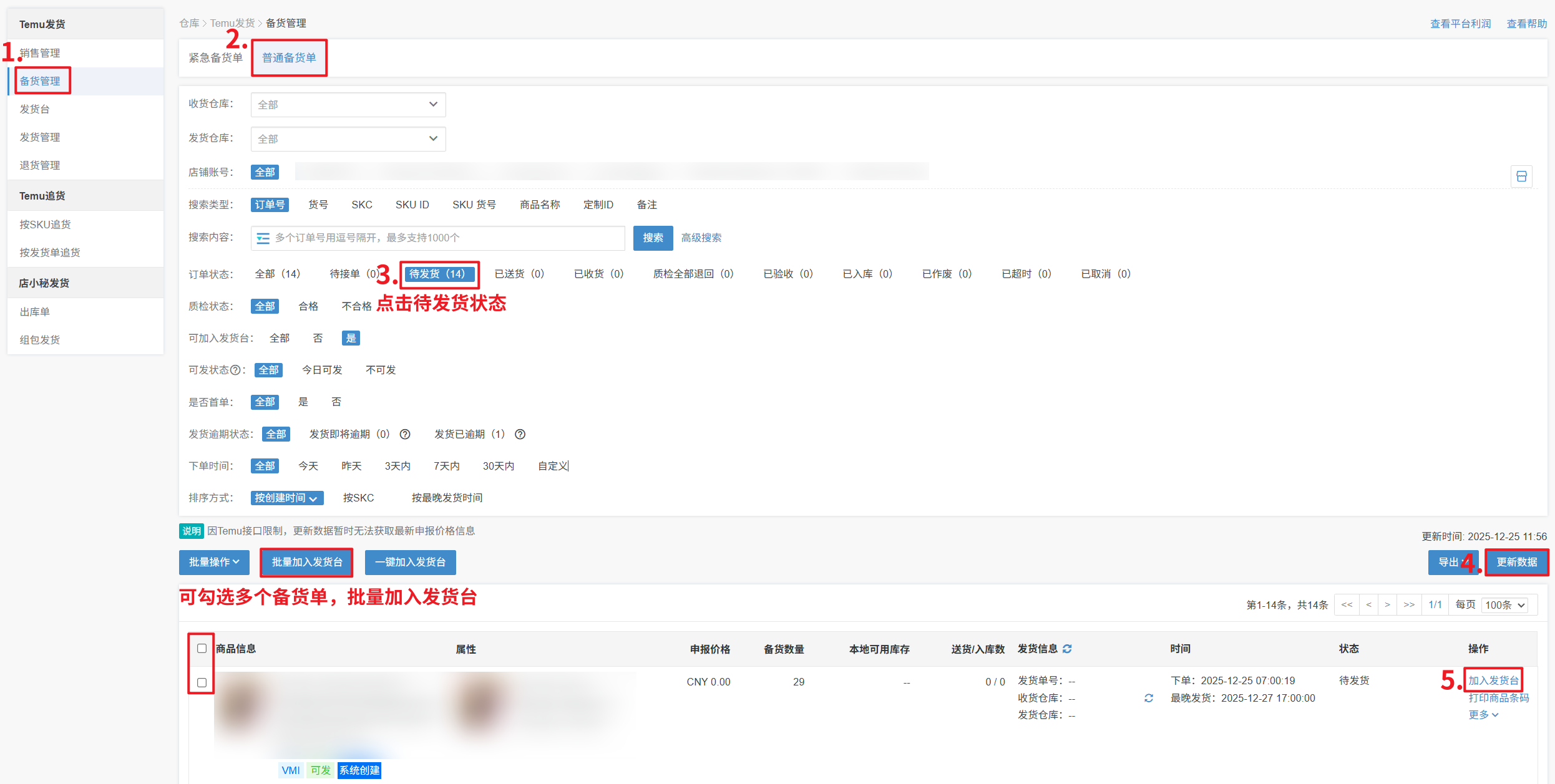Expand the 更多 actions in row

pos(1483,715)
